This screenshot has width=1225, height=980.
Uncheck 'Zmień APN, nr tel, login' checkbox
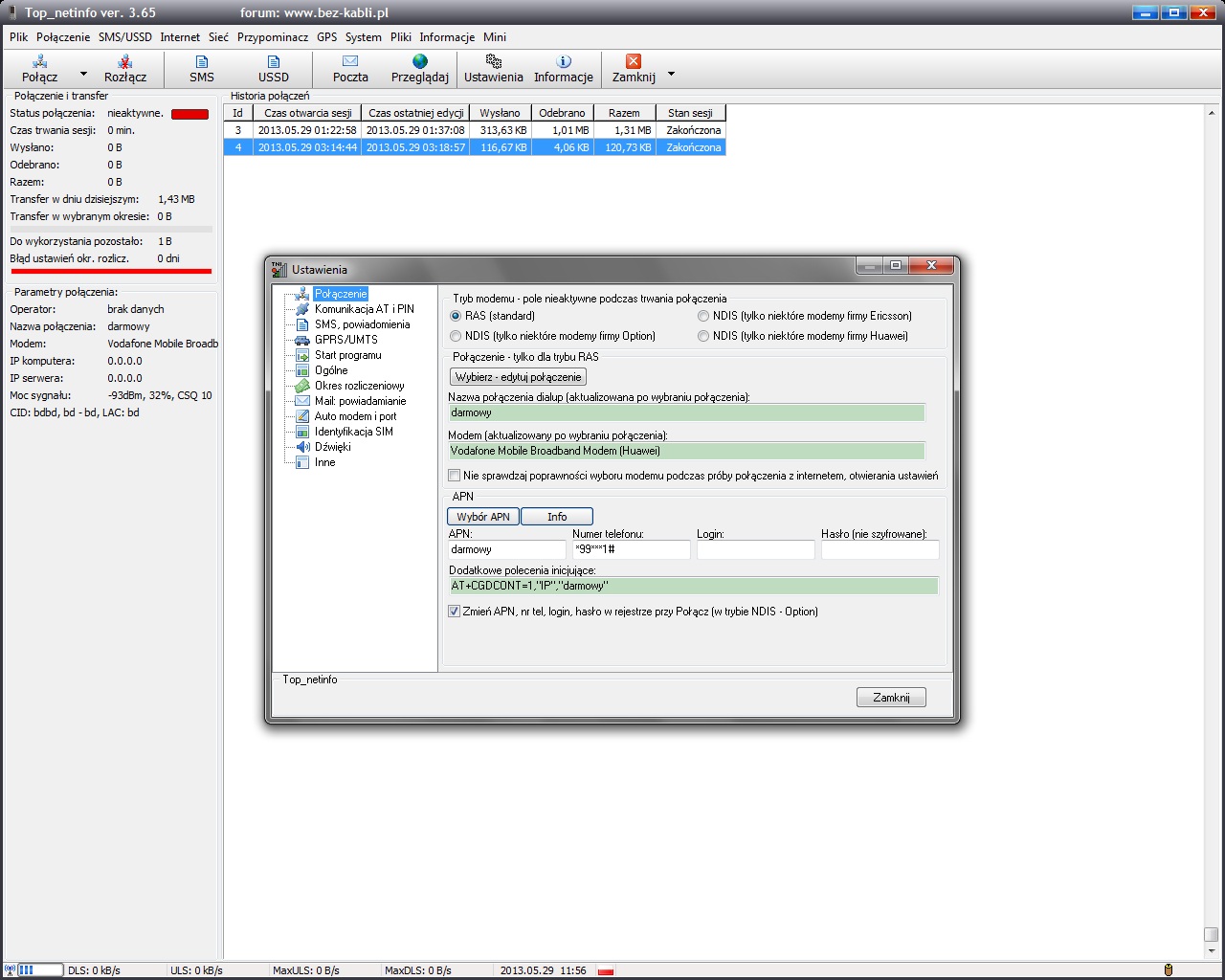click(x=455, y=612)
